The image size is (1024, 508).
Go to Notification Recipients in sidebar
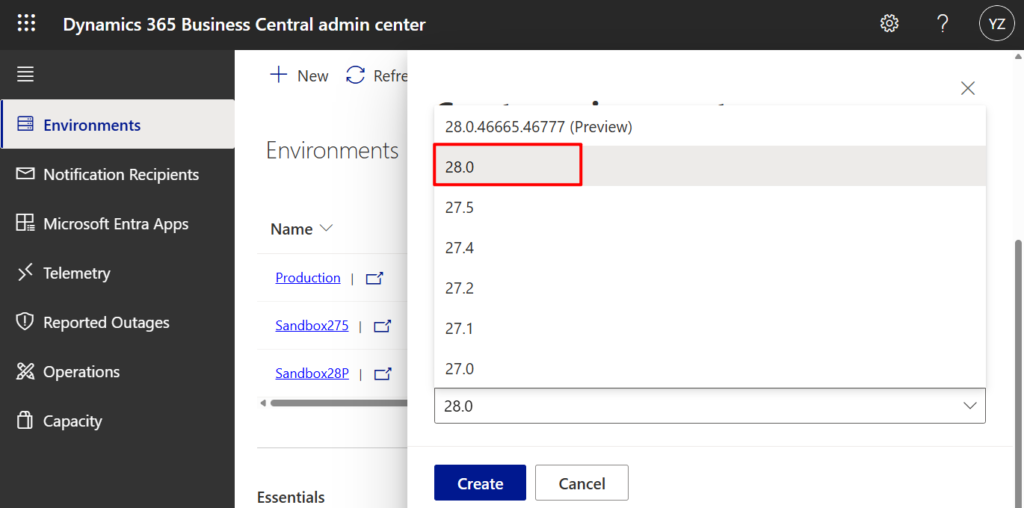(120, 174)
